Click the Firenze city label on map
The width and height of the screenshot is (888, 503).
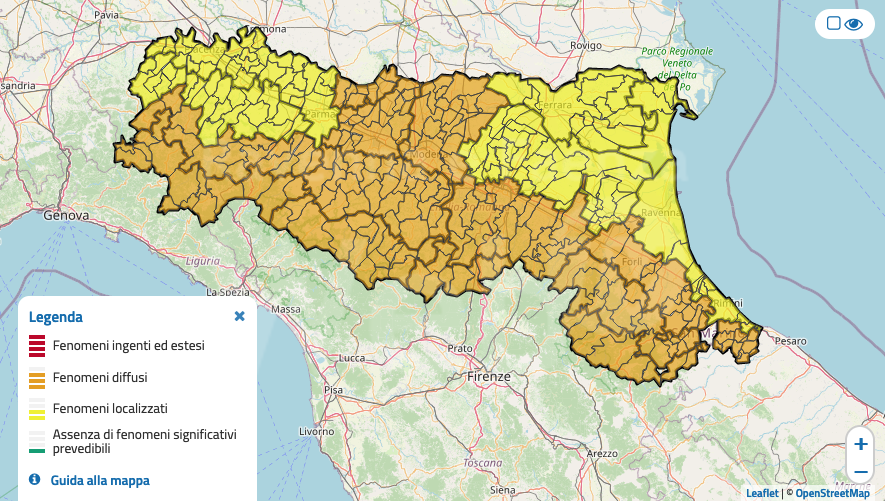pos(488,377)
